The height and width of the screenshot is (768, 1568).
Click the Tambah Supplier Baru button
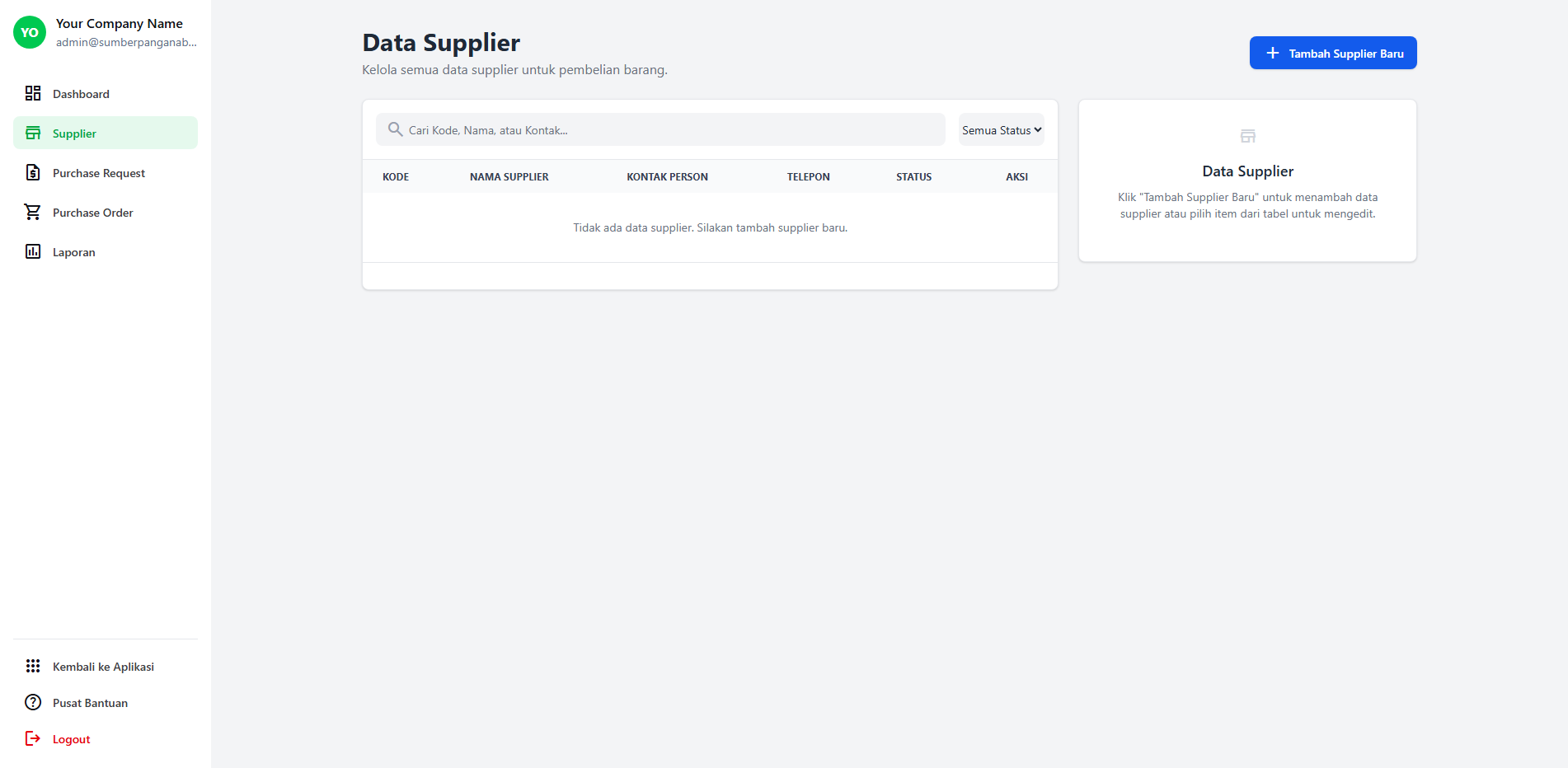click(x=1332, y=53)
